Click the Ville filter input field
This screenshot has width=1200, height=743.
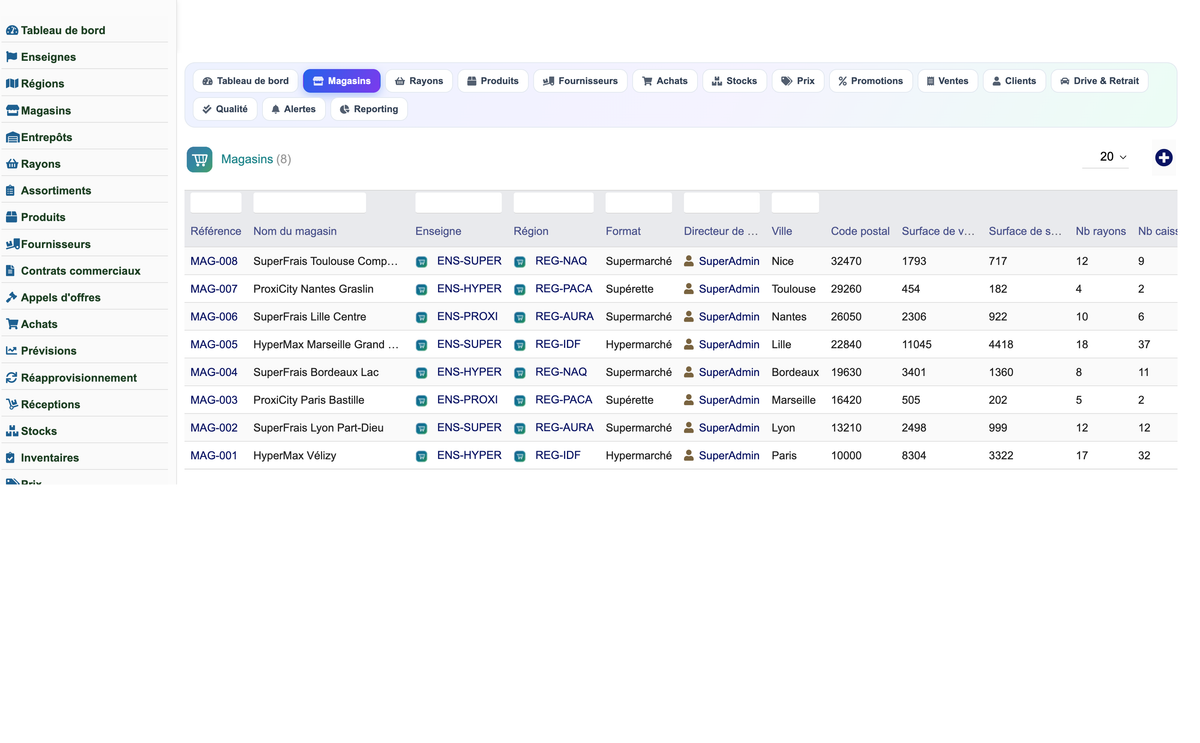tap(796, 202)
